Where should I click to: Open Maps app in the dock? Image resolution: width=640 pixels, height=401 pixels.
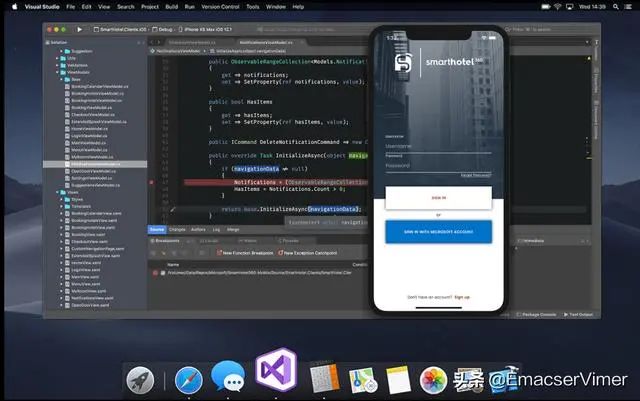(x=360, y=380)
